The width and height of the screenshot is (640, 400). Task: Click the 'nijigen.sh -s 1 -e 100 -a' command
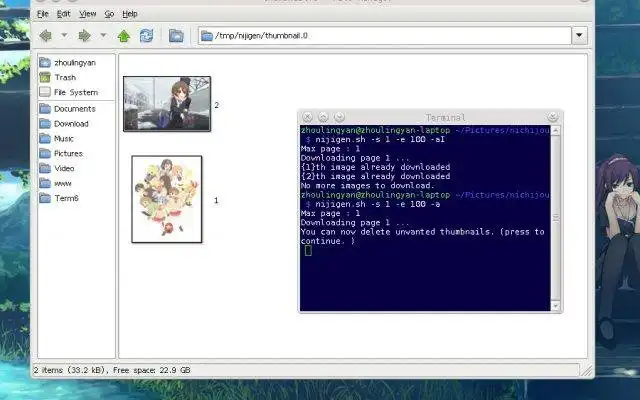tap(378, 204)
